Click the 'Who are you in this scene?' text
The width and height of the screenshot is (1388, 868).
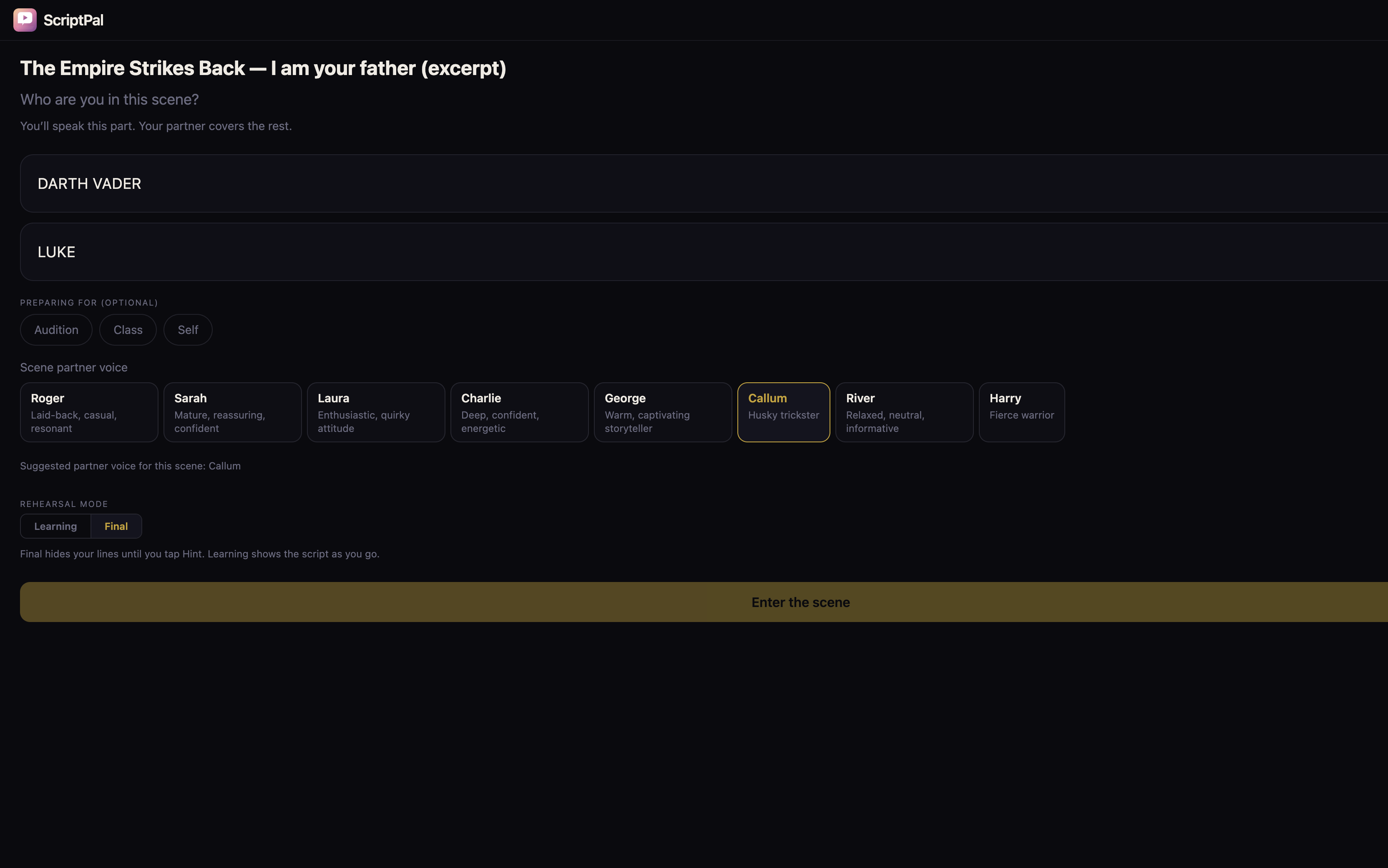tap(110, 100)
